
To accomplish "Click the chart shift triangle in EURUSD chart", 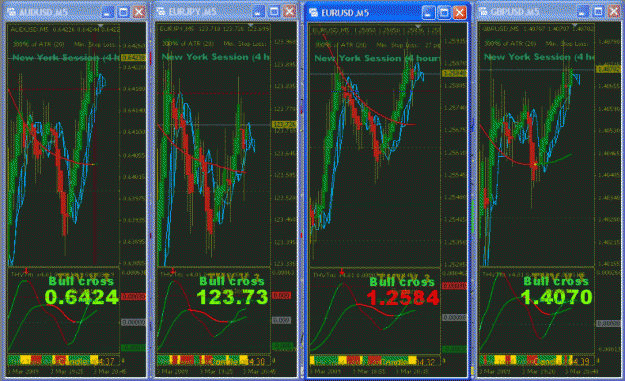I will point(417,26).
